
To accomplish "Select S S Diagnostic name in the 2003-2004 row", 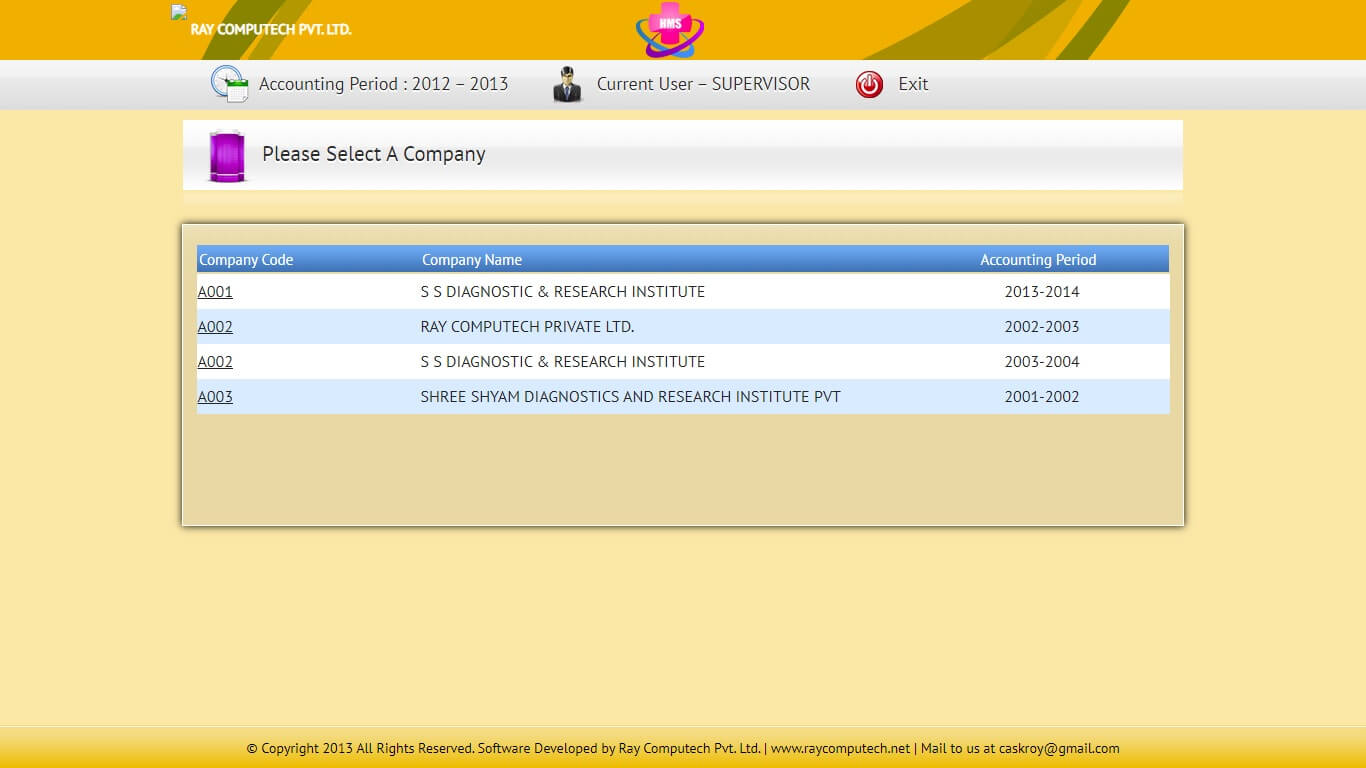I will click(x=563, y=362).
